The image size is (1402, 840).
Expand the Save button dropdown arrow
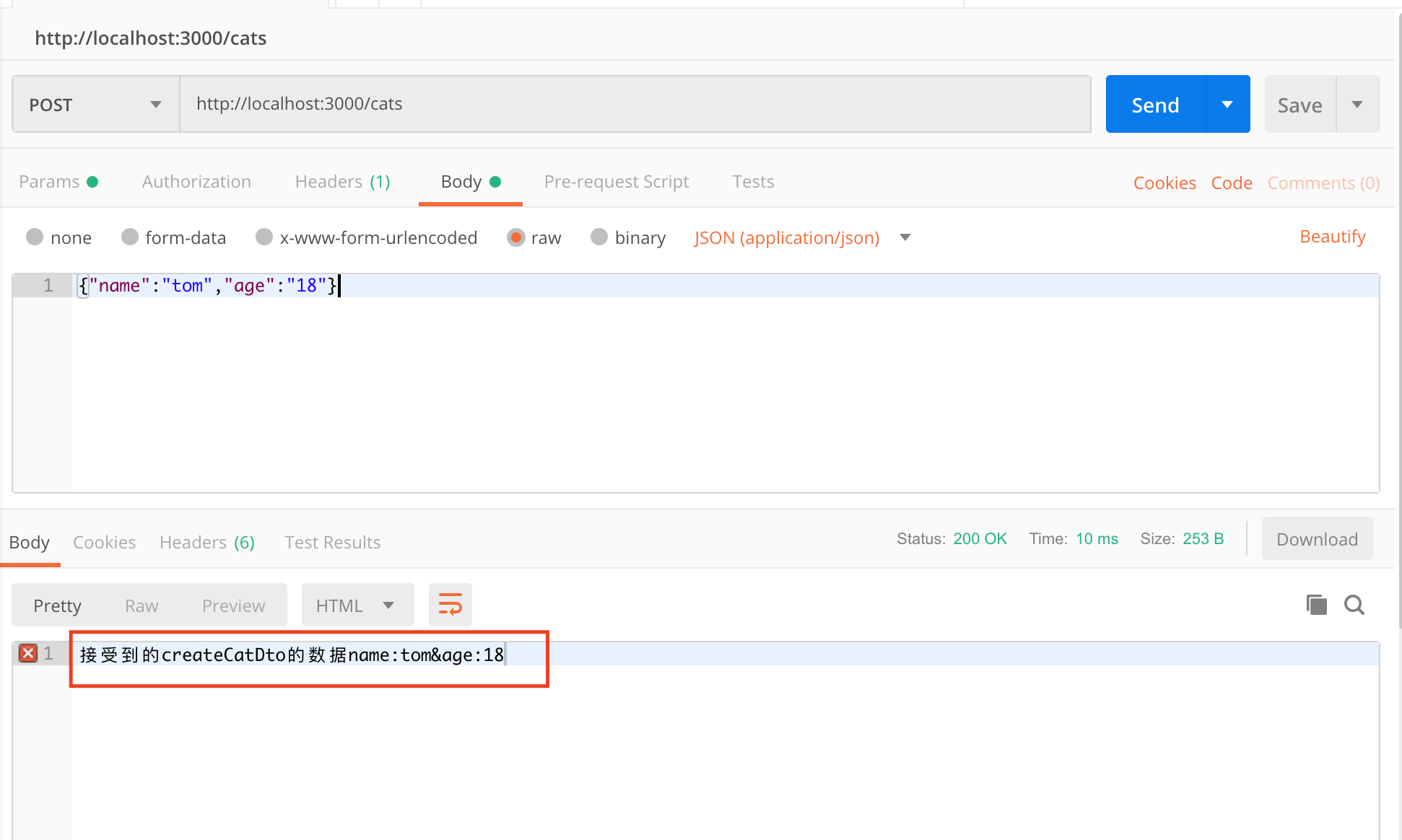(x=1358, y=105)
